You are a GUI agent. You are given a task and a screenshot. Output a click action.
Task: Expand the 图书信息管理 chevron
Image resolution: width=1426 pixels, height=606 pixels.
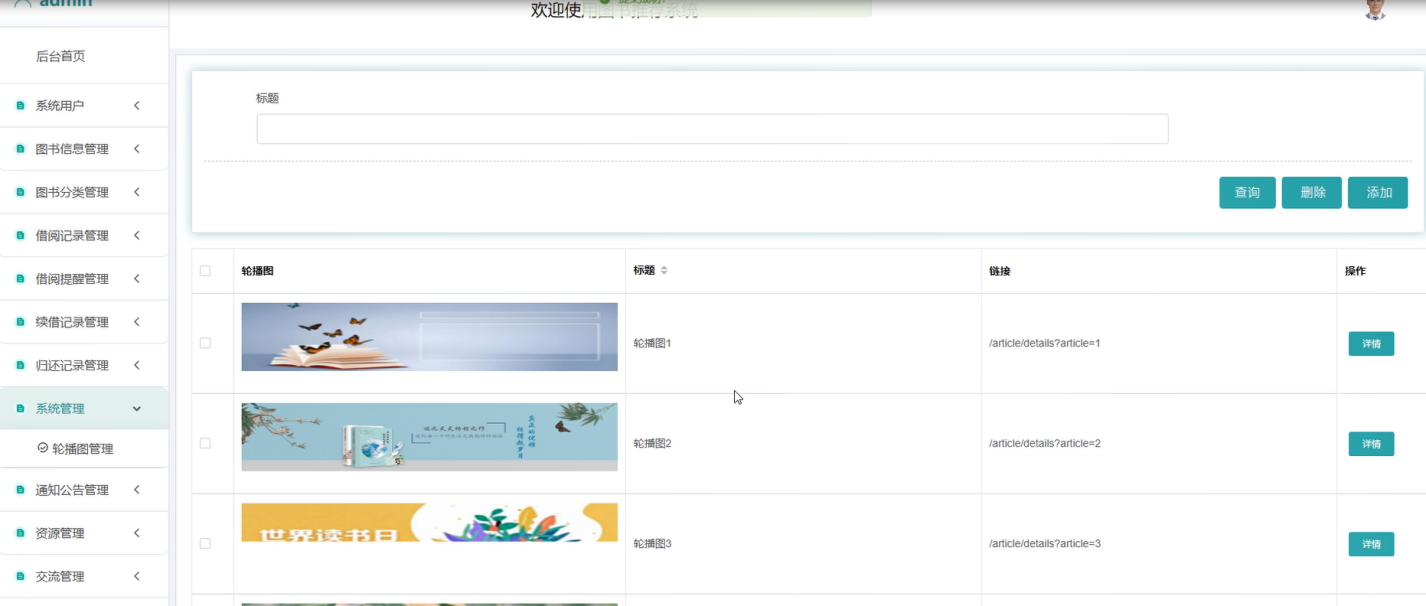click(137, 149)
